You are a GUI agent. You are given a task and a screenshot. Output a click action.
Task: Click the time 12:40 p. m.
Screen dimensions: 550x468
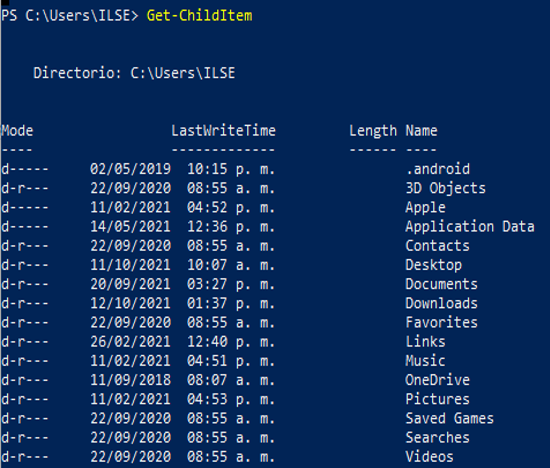[x=231, y=342]
